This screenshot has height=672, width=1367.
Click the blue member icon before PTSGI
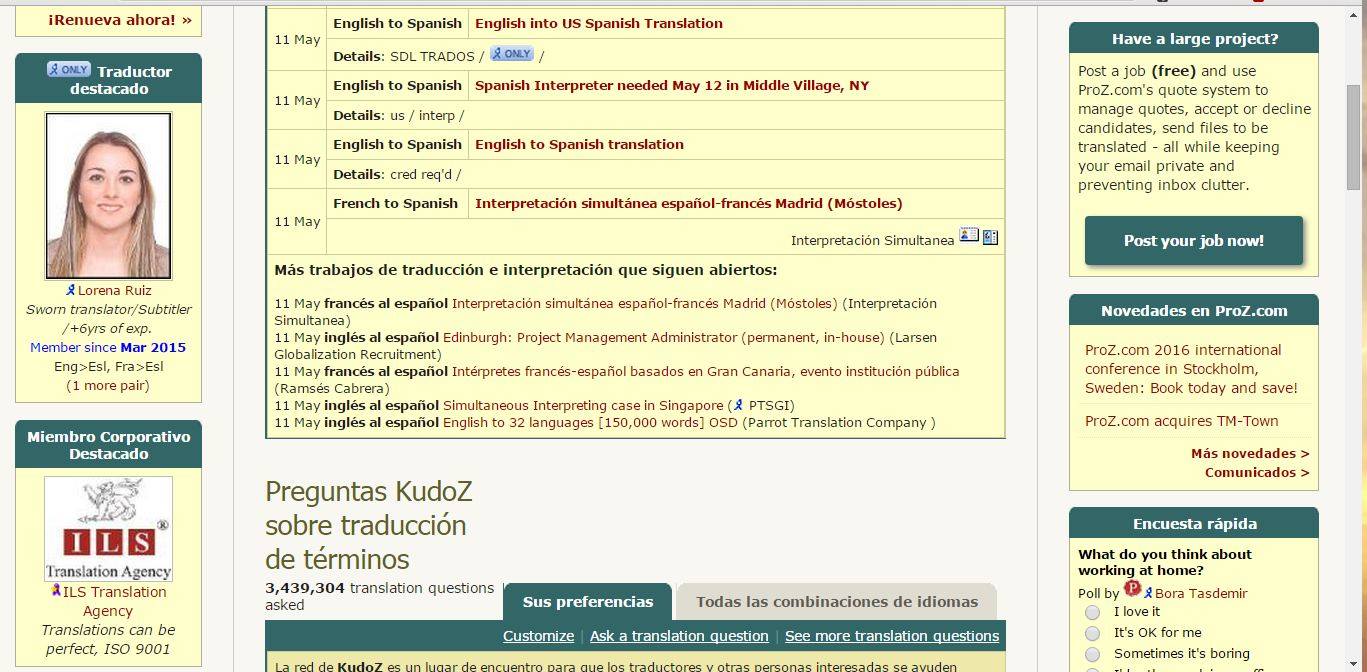(x=738, y=405)
